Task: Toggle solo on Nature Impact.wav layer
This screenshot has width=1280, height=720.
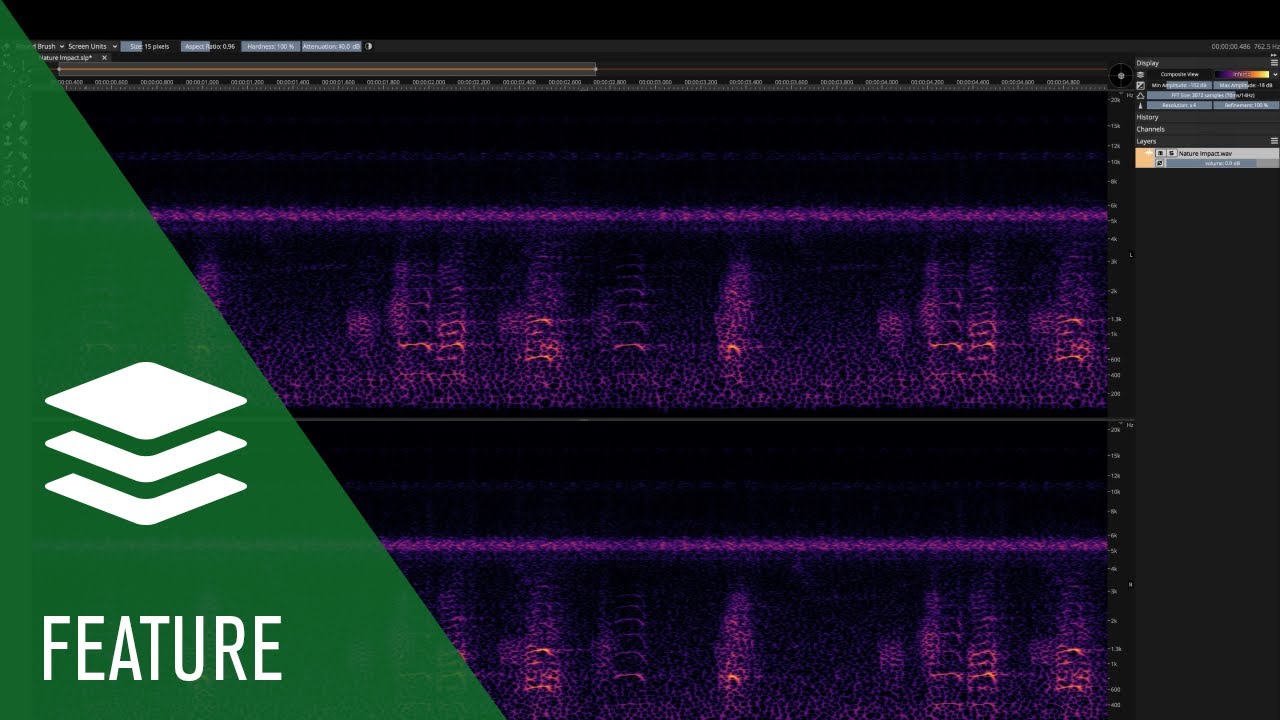Action: (x=1172, y=153)
